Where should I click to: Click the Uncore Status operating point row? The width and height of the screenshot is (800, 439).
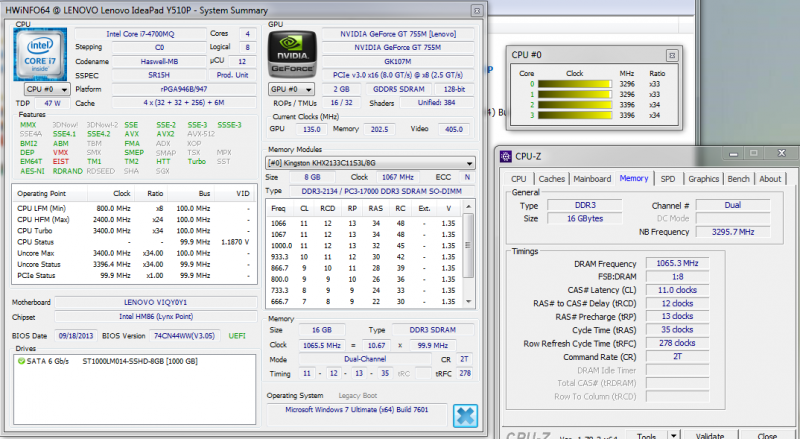pos(133,264)
